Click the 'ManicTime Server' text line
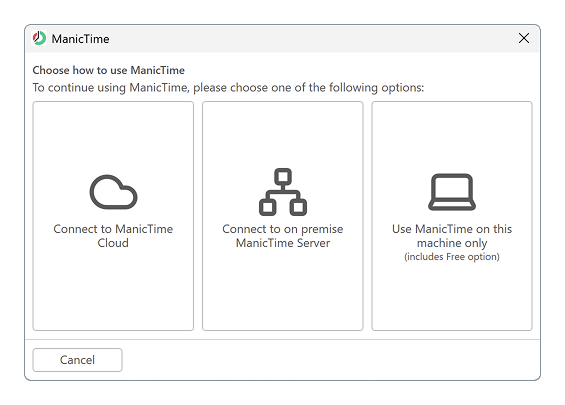This screenshot has width=565, height=405. [283, 243]
